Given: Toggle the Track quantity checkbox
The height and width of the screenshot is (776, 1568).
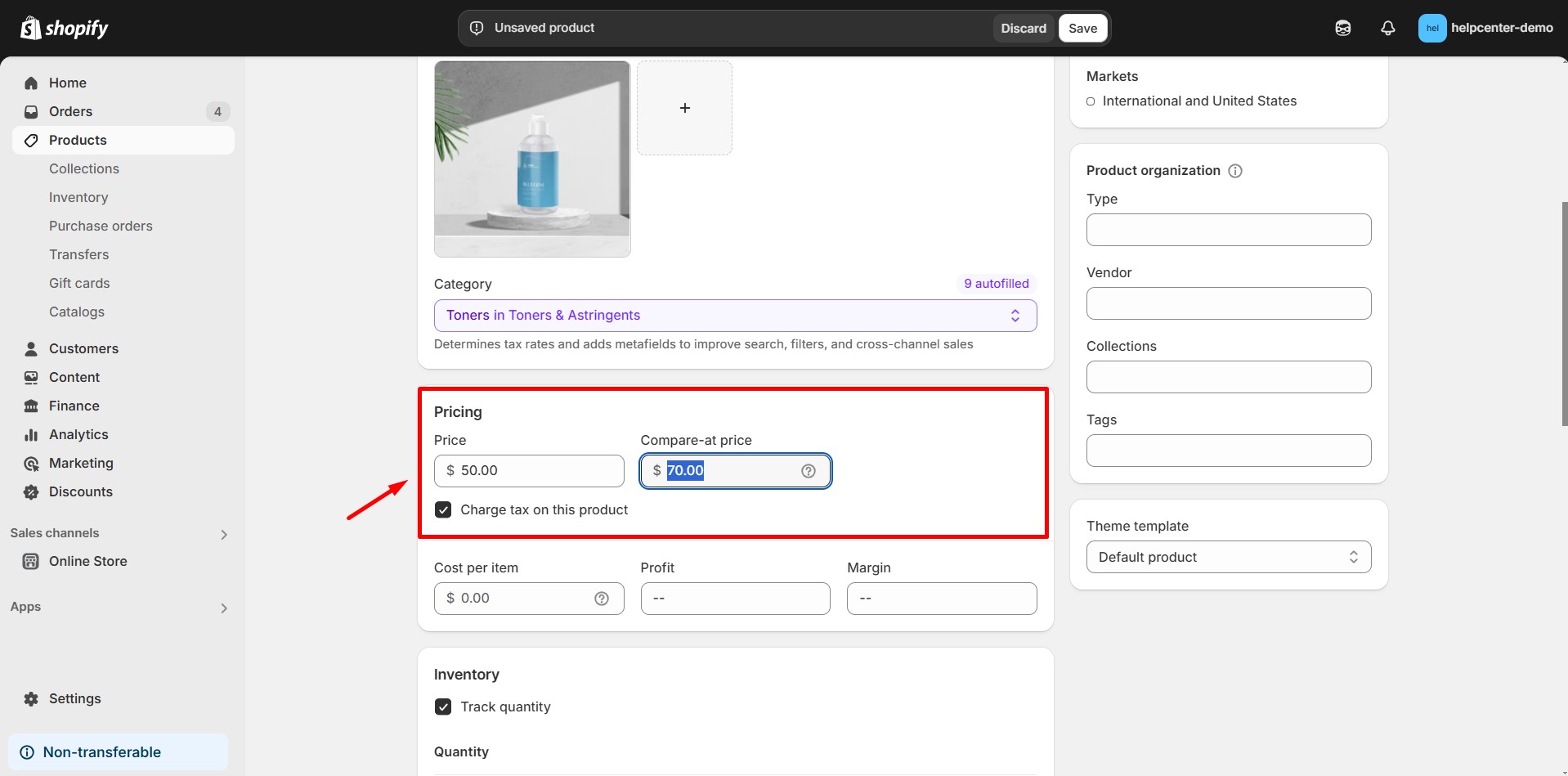Looking at the screenshot, I should [443, 707].
